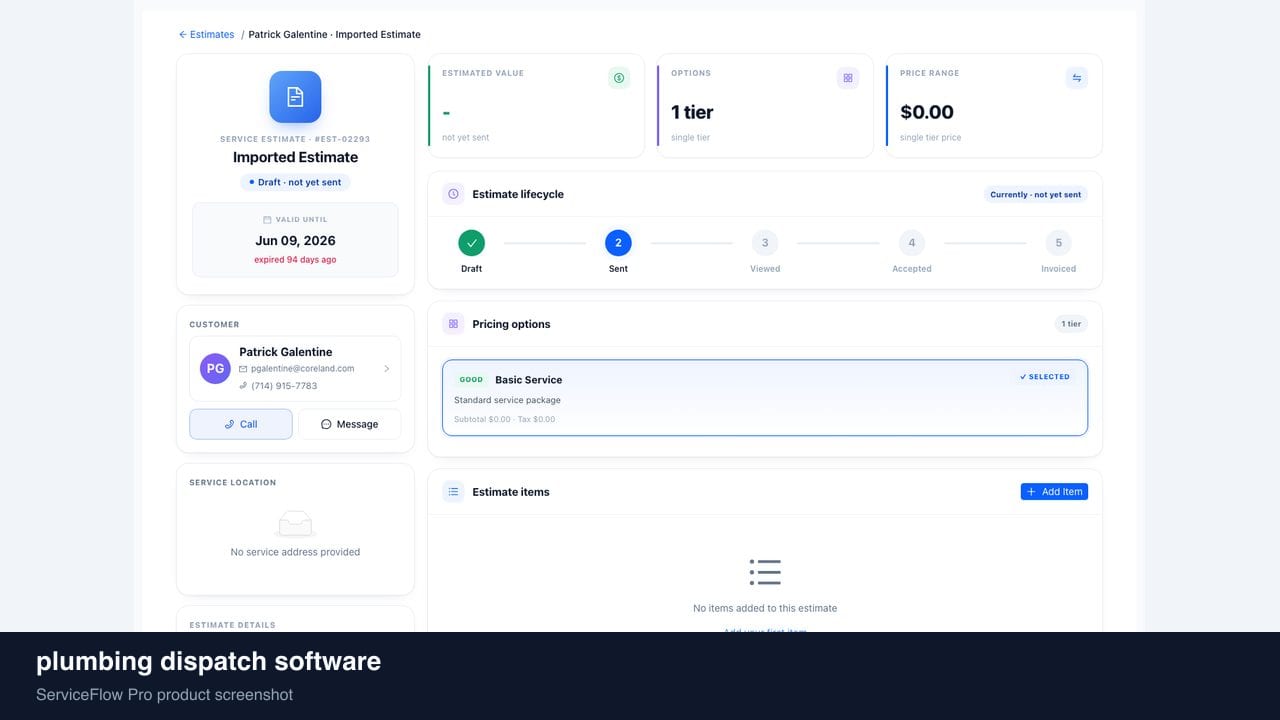Click the clock icon beside Estimate lifecycle
Screen dimensions: 1280x720
[453, 194]
